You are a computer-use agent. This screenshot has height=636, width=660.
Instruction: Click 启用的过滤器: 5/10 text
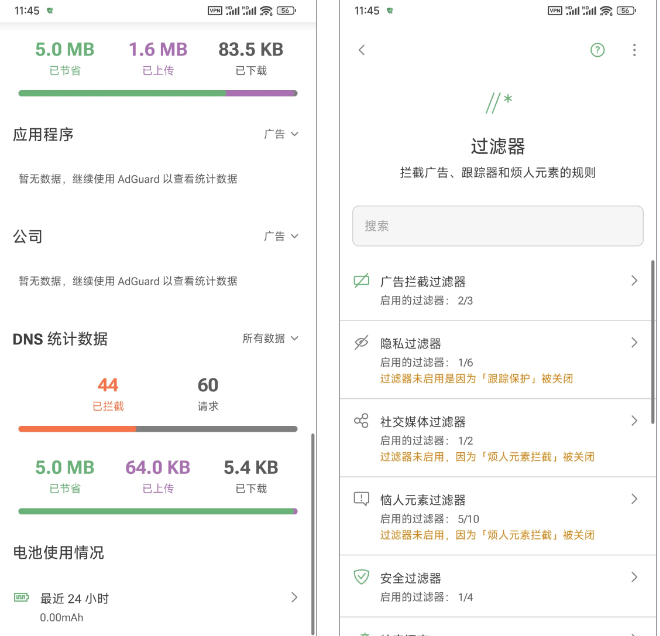430,519
